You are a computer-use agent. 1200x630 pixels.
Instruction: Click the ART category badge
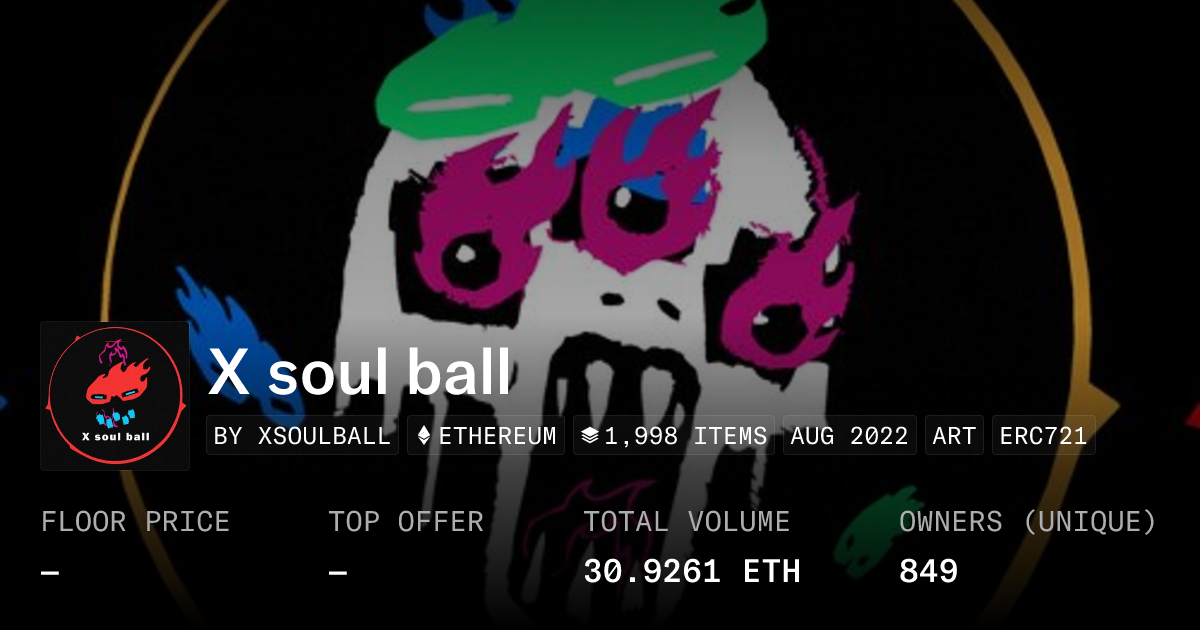tap(954, 436)
